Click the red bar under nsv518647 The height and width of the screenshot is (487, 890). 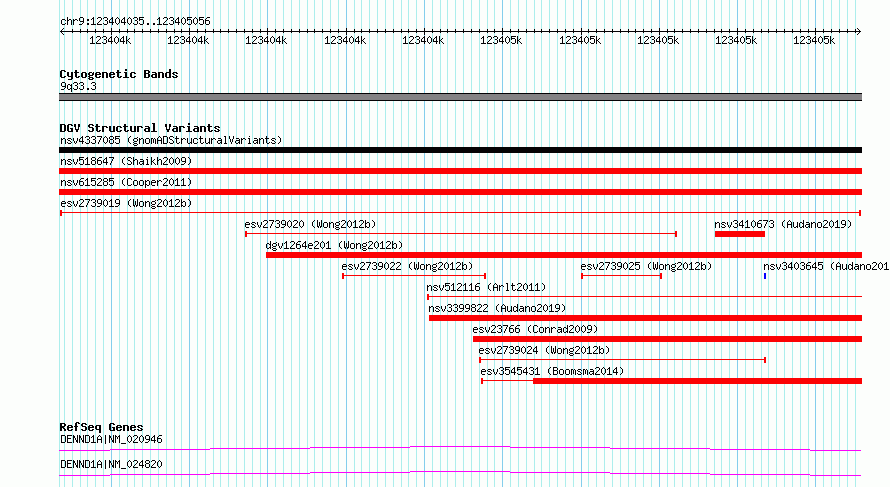click(x=460, y=171)
